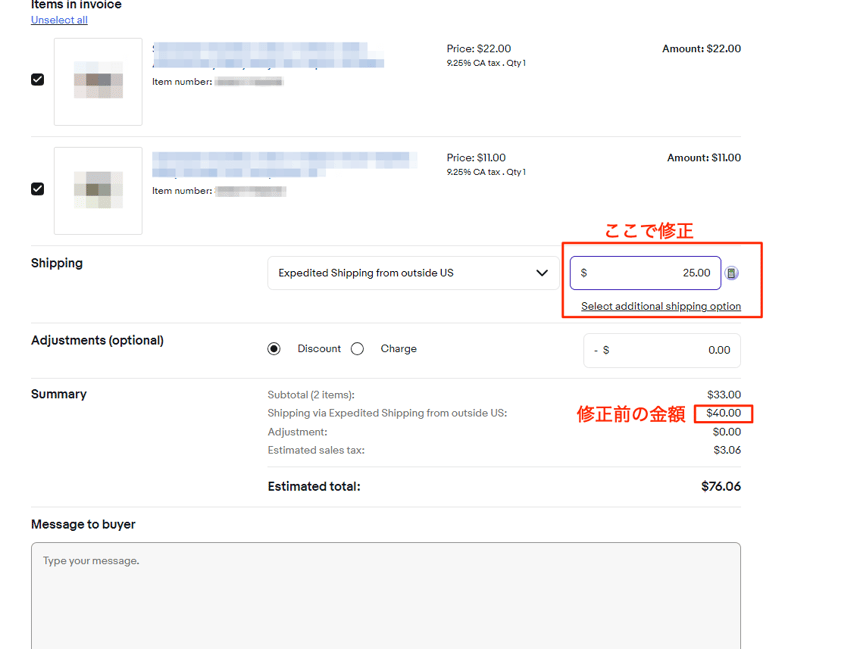The width and height of the screenshot is (860, 649).
Task: Click inside the Message to buyer textbox
Action: point(386,595)
